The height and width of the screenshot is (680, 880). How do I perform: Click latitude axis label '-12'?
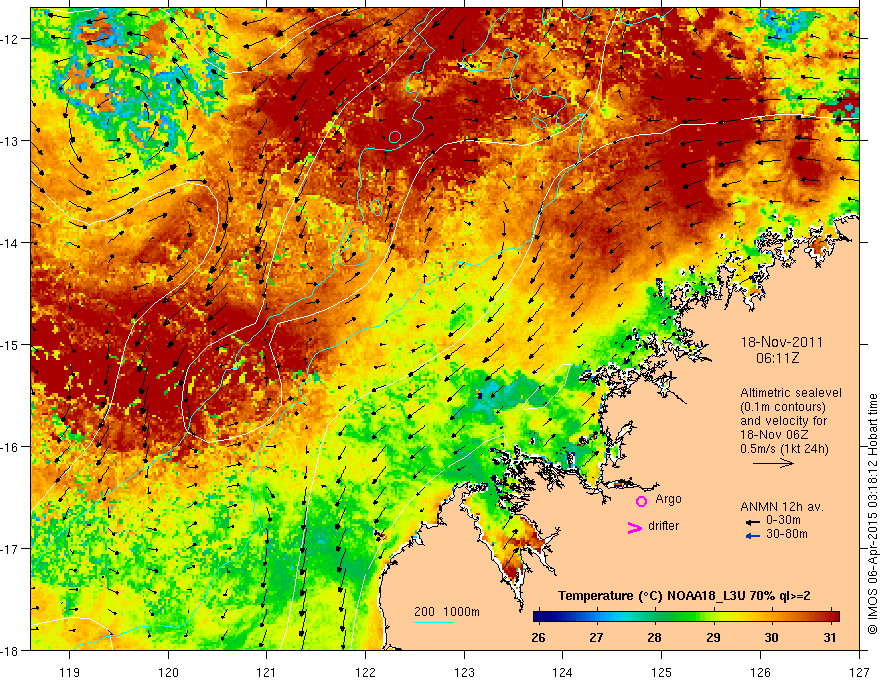point(10,39)
